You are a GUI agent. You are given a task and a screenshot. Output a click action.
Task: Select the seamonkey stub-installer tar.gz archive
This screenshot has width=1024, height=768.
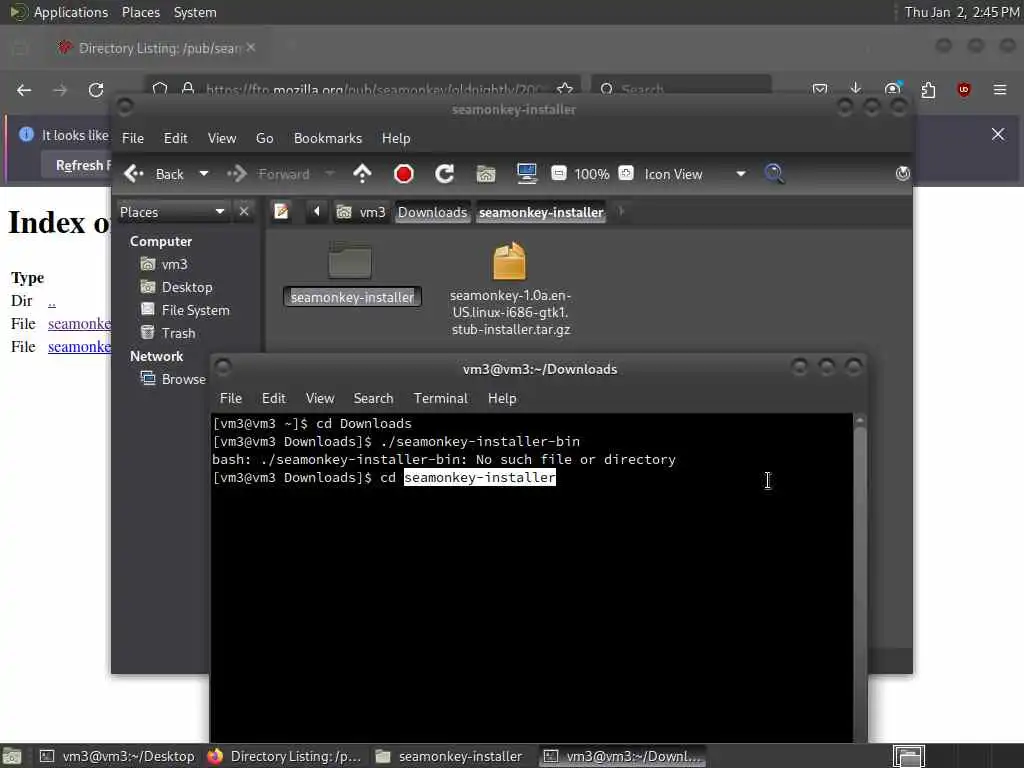510,289
